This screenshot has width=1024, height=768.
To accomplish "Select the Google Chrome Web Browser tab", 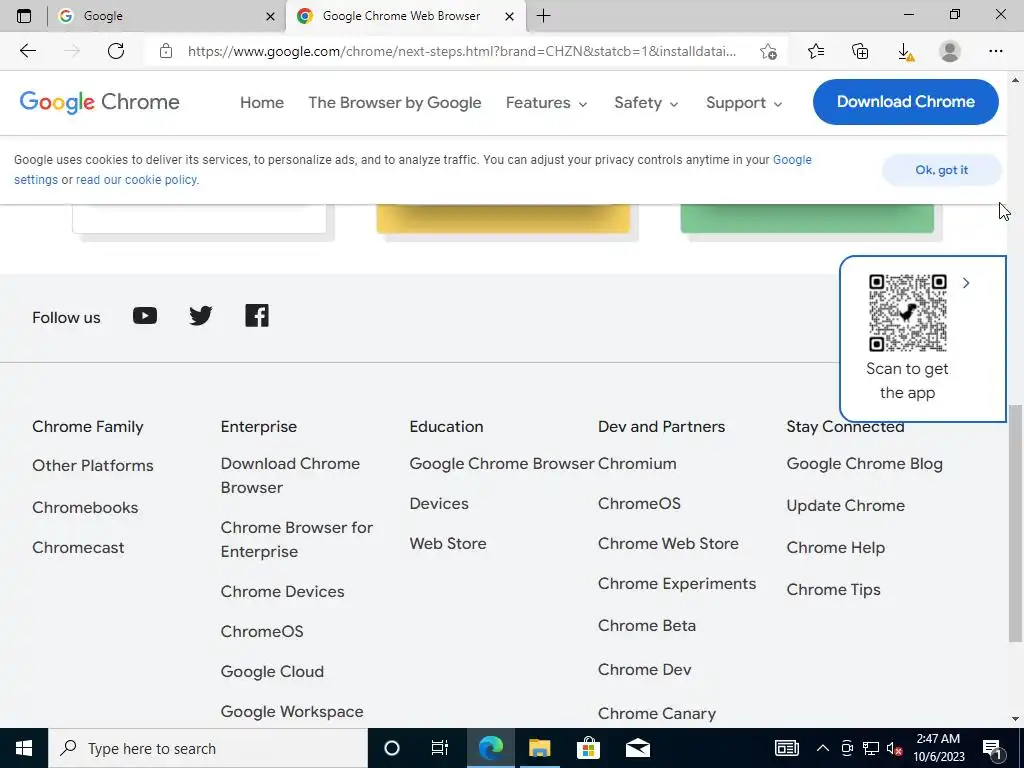I will pyautogui.click(x=405, y=16).
